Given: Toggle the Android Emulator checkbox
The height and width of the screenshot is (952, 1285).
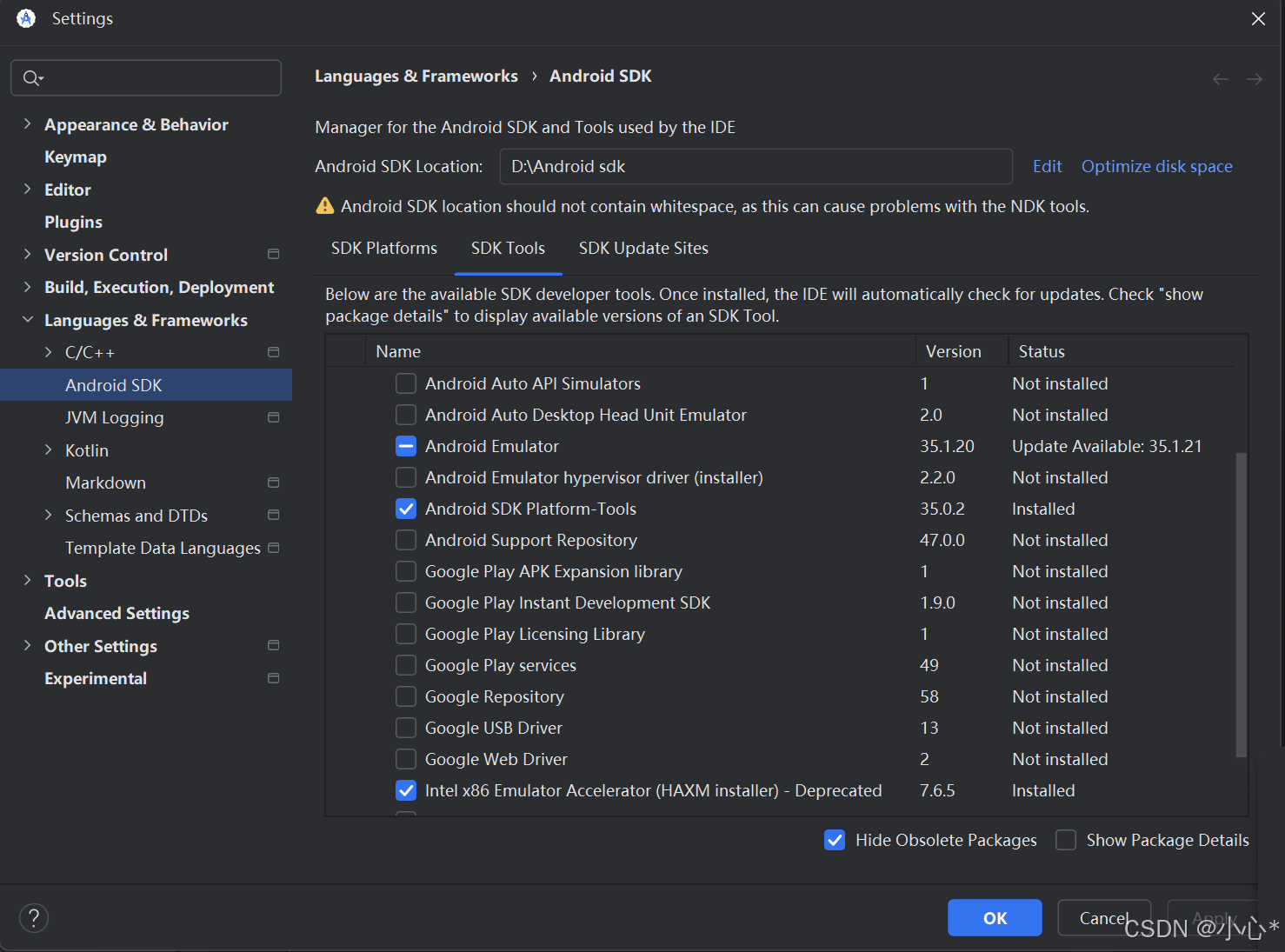Looking at the screenshot, I should click(x=406, y=446).
